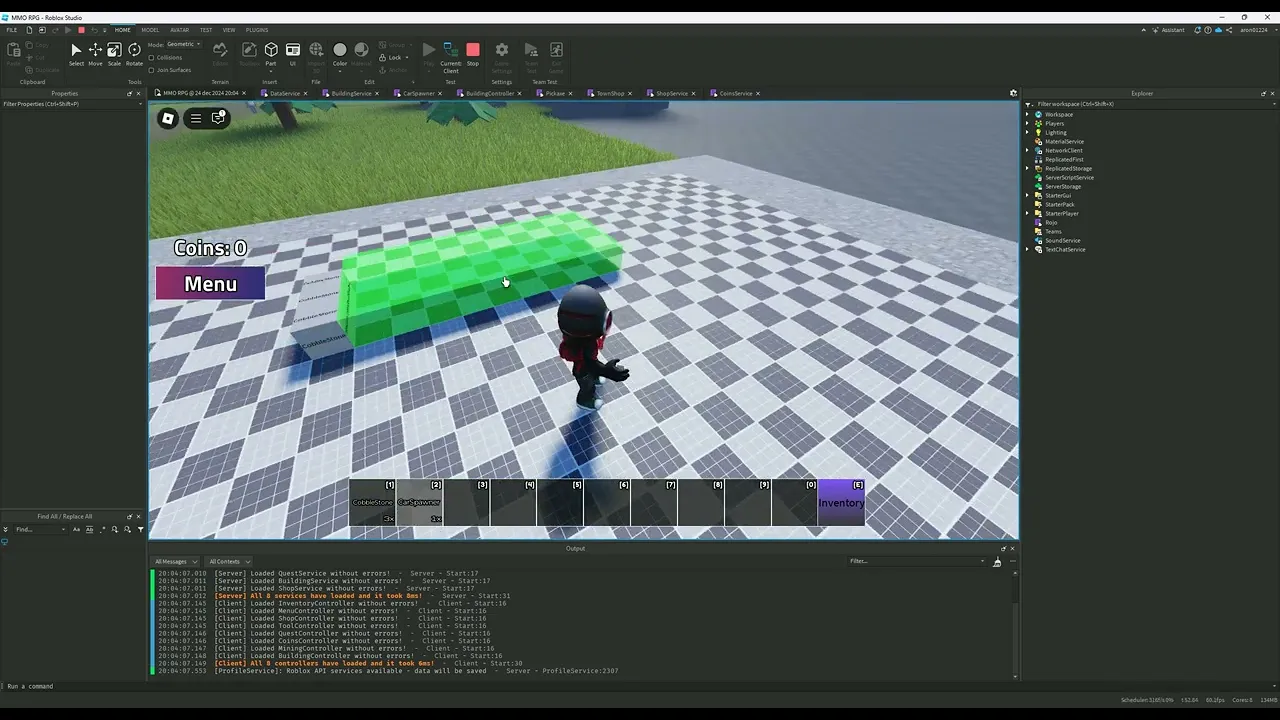
Task: Clear the Output log with the broom icon
Action: (997, 562)
